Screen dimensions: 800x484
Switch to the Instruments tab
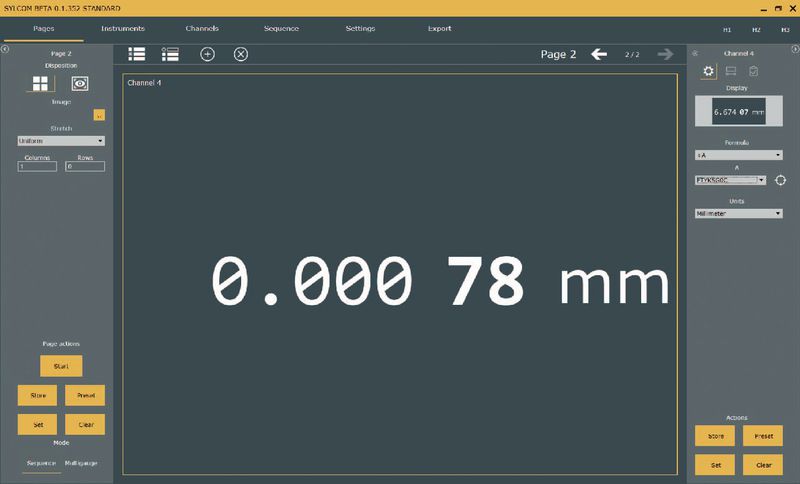123,28
